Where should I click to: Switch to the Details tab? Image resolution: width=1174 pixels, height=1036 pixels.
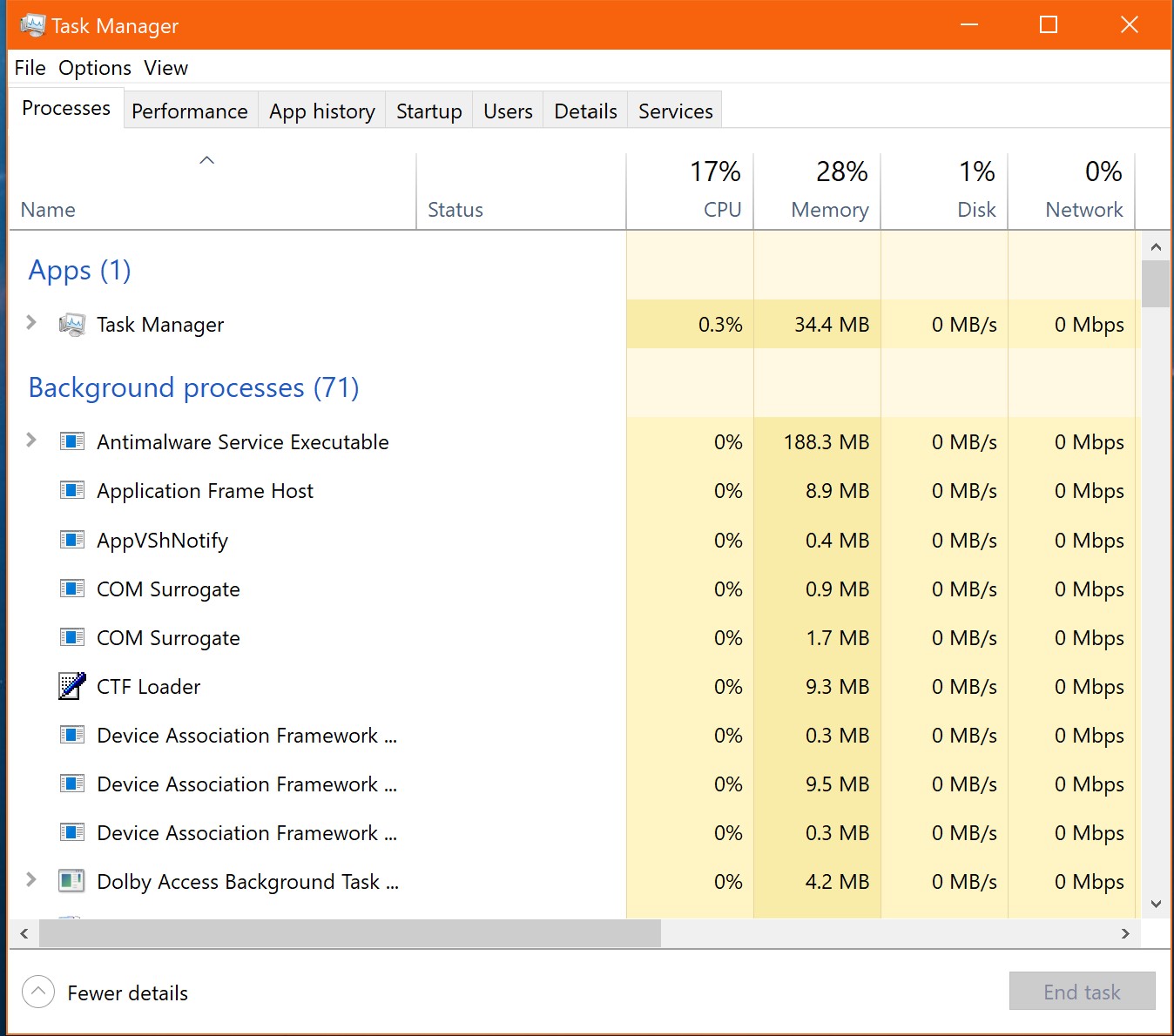pos(585,111)
